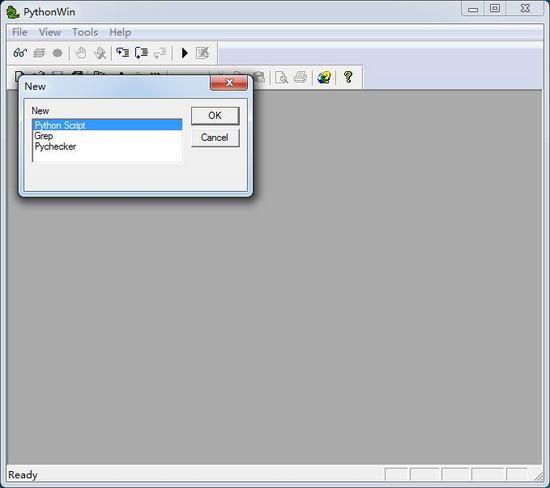Click the Cancel button
The height and width of the screenshot is (488, 550).
click(x=215, y=138)
